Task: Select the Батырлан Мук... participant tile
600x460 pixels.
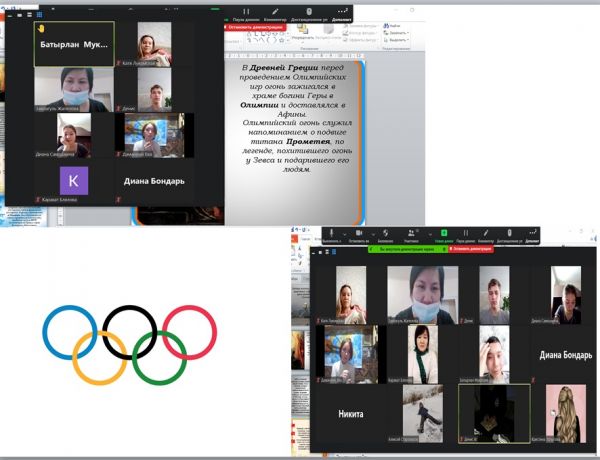Action: tap(74, 44)
